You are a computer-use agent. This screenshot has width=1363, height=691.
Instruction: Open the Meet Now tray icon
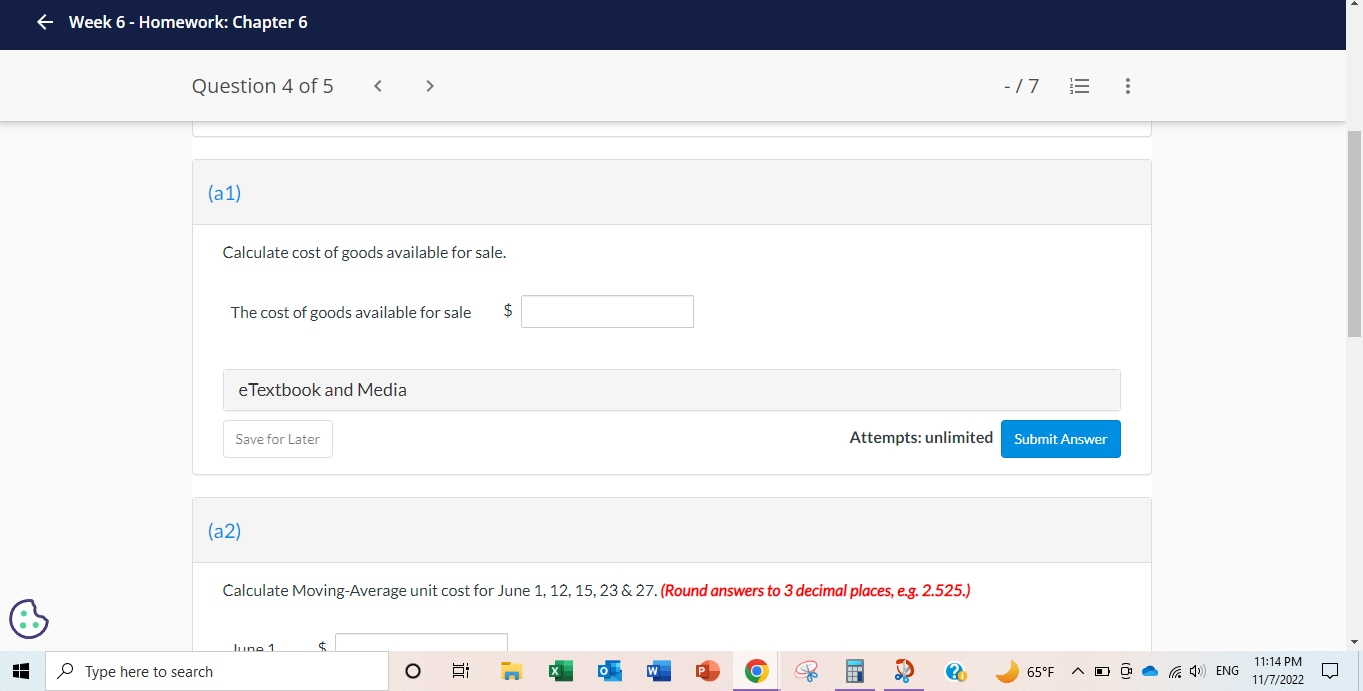pyautogui.click(x=1124, y=671)
